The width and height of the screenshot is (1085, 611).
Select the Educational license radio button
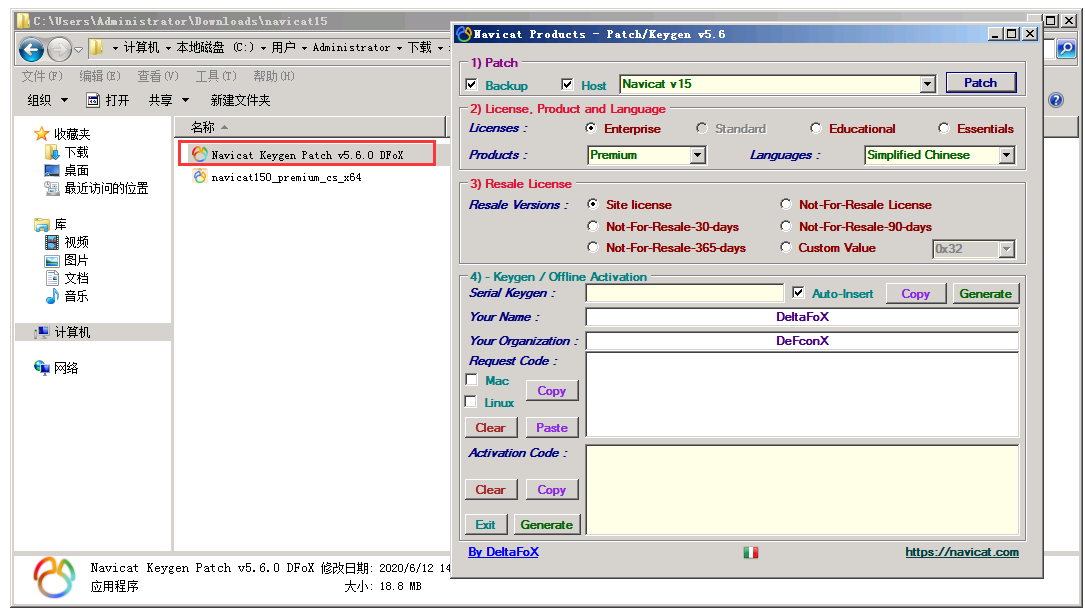click(x=816, y=128)
